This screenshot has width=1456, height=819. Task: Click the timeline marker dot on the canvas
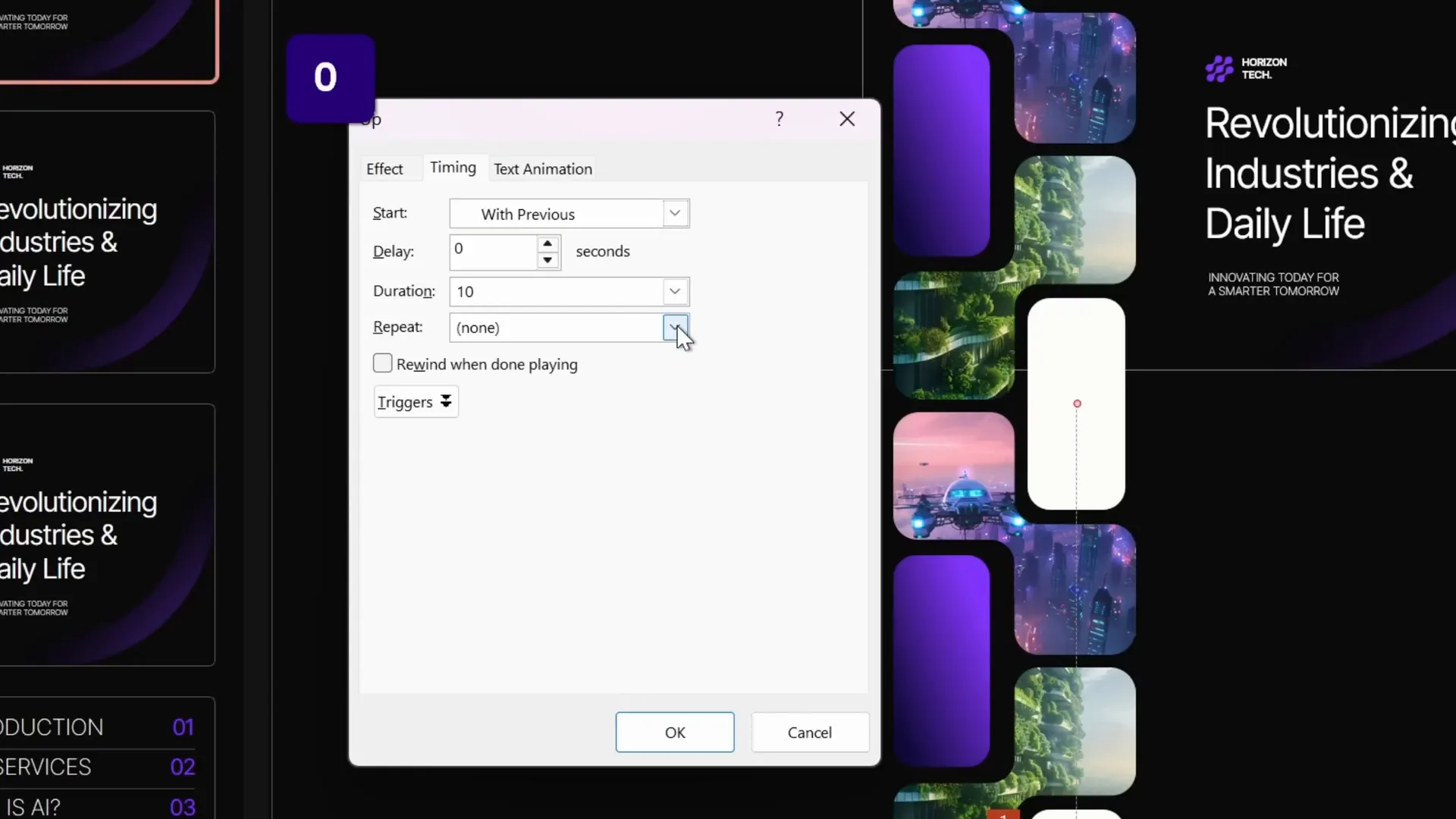[1077, 403]
